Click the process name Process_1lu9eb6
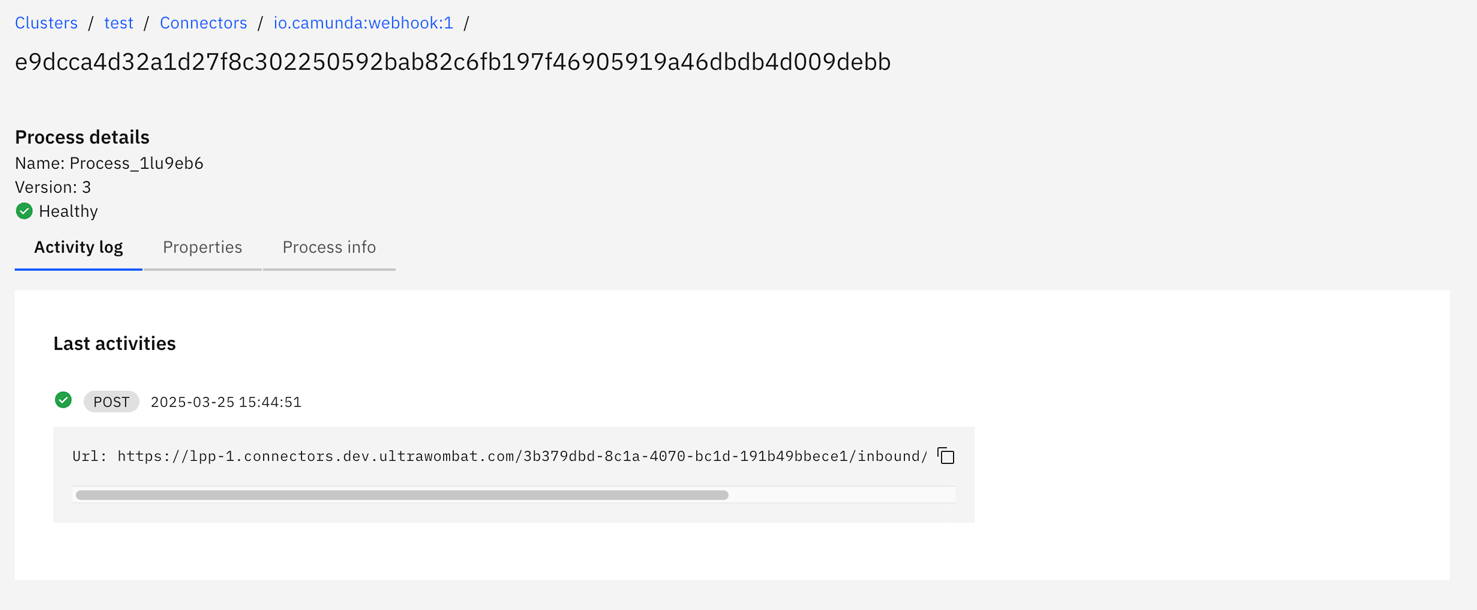The width and height of the screenshot is (1477, 610). pyautogui.click(x=136, y=163)
